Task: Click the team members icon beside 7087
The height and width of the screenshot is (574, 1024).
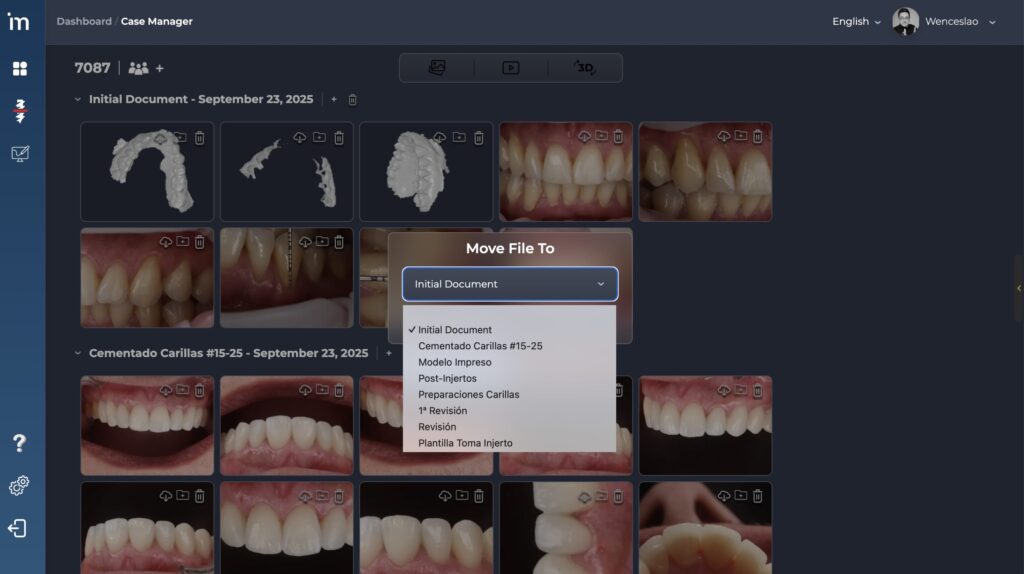Action: click(x=138, y=68)
